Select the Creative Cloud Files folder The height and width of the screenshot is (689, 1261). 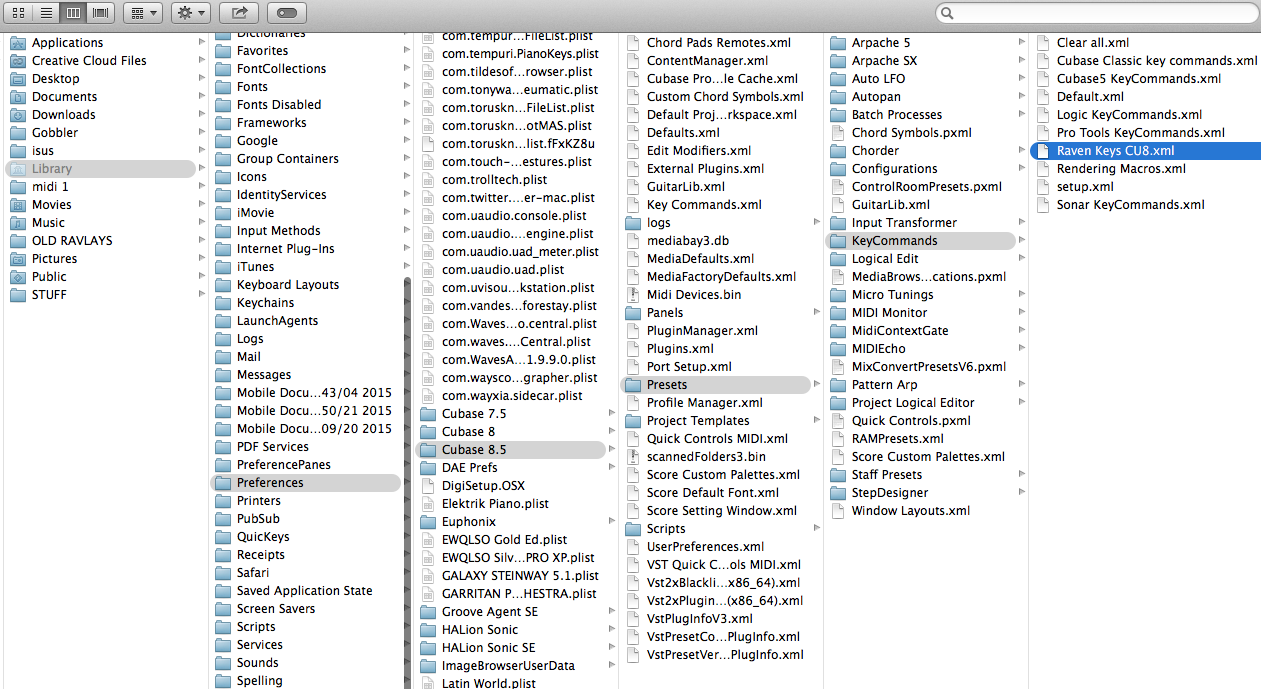(89, 61)
